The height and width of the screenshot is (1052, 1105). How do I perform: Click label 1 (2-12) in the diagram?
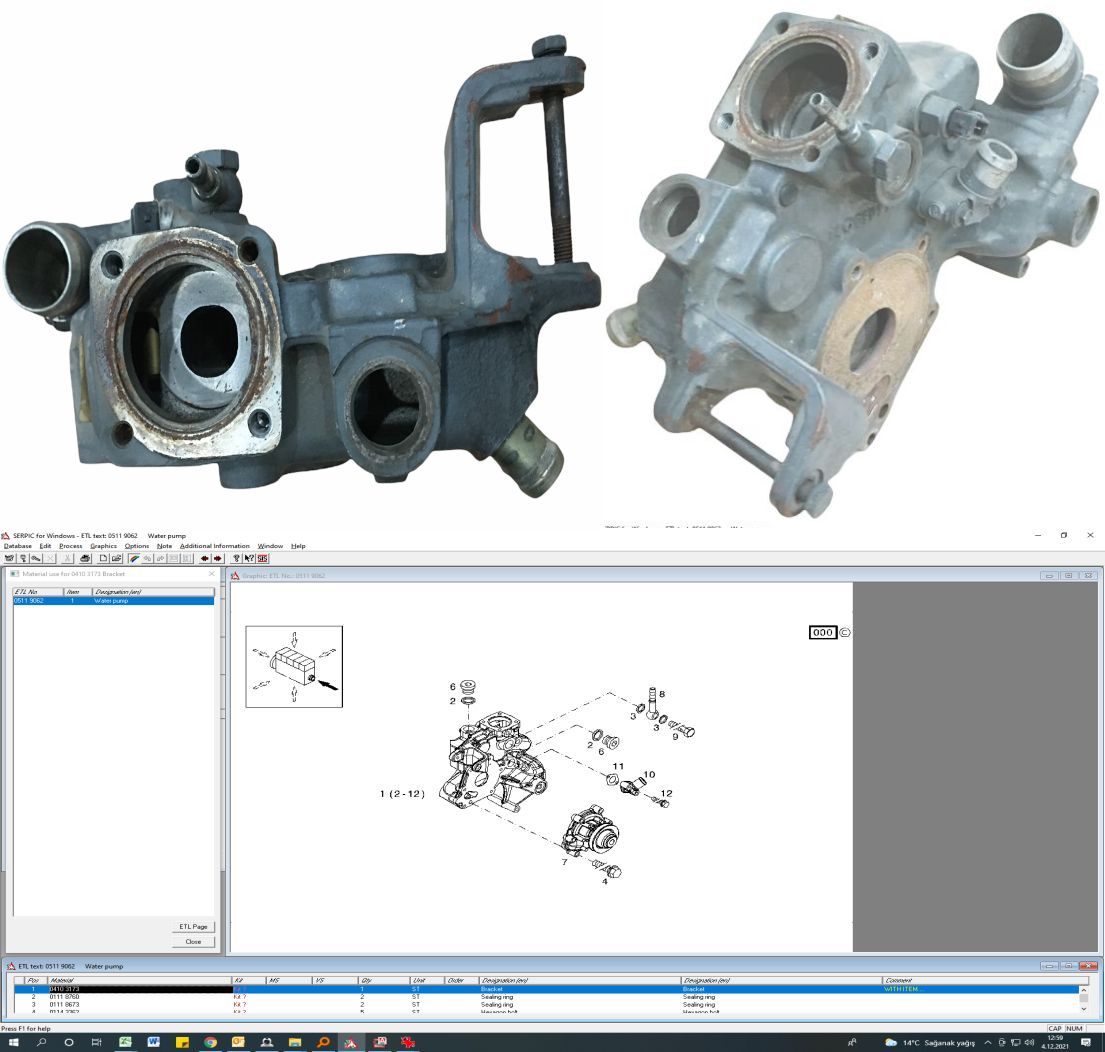(402, 794)
